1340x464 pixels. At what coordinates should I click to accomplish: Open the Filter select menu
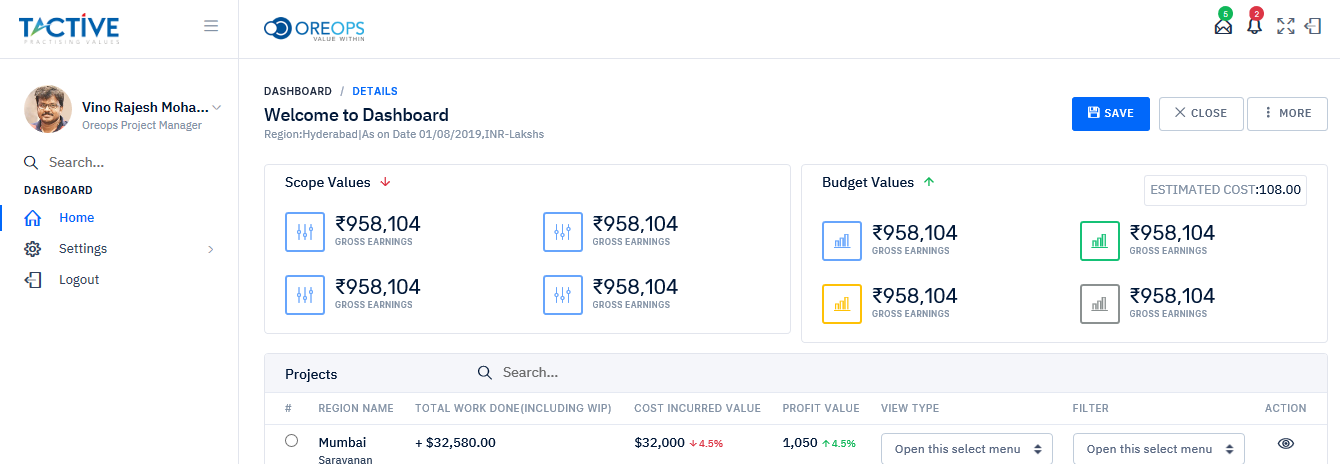[x=1158, y=449]
